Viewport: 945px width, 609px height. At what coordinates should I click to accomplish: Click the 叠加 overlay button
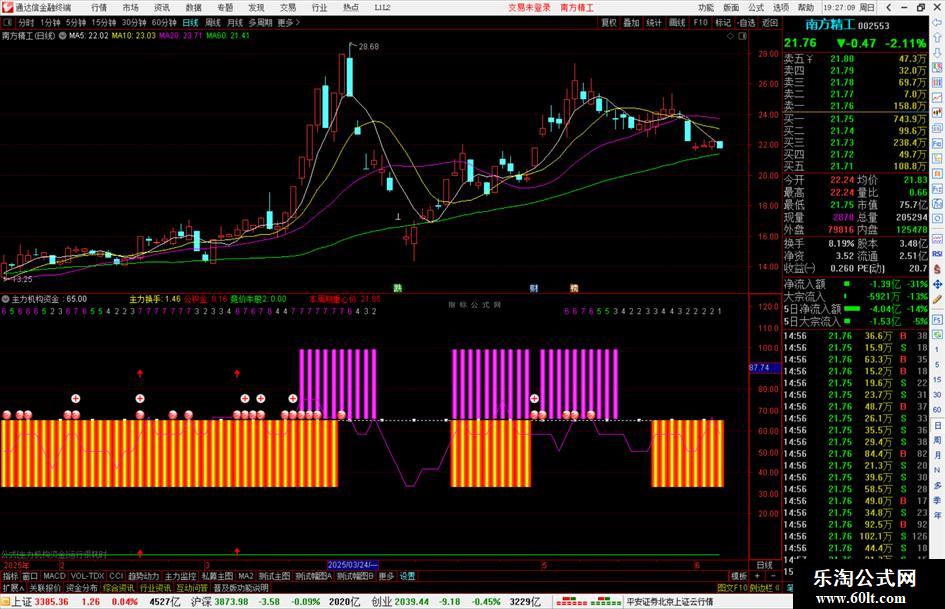pos(631,22)
